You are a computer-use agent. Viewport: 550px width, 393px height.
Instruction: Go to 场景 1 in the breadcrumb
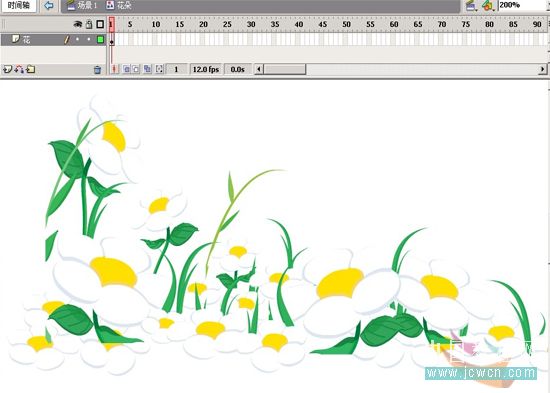(82, 5)
